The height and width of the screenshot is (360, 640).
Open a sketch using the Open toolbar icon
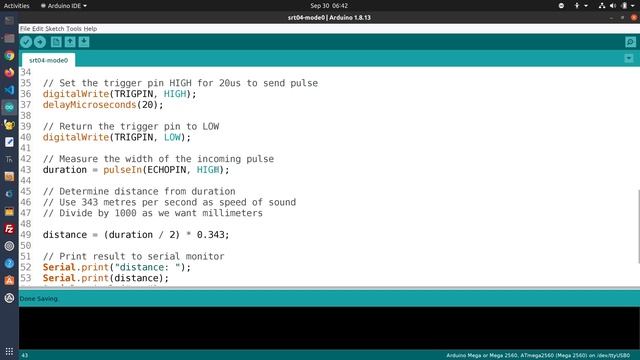coord(70,42)
